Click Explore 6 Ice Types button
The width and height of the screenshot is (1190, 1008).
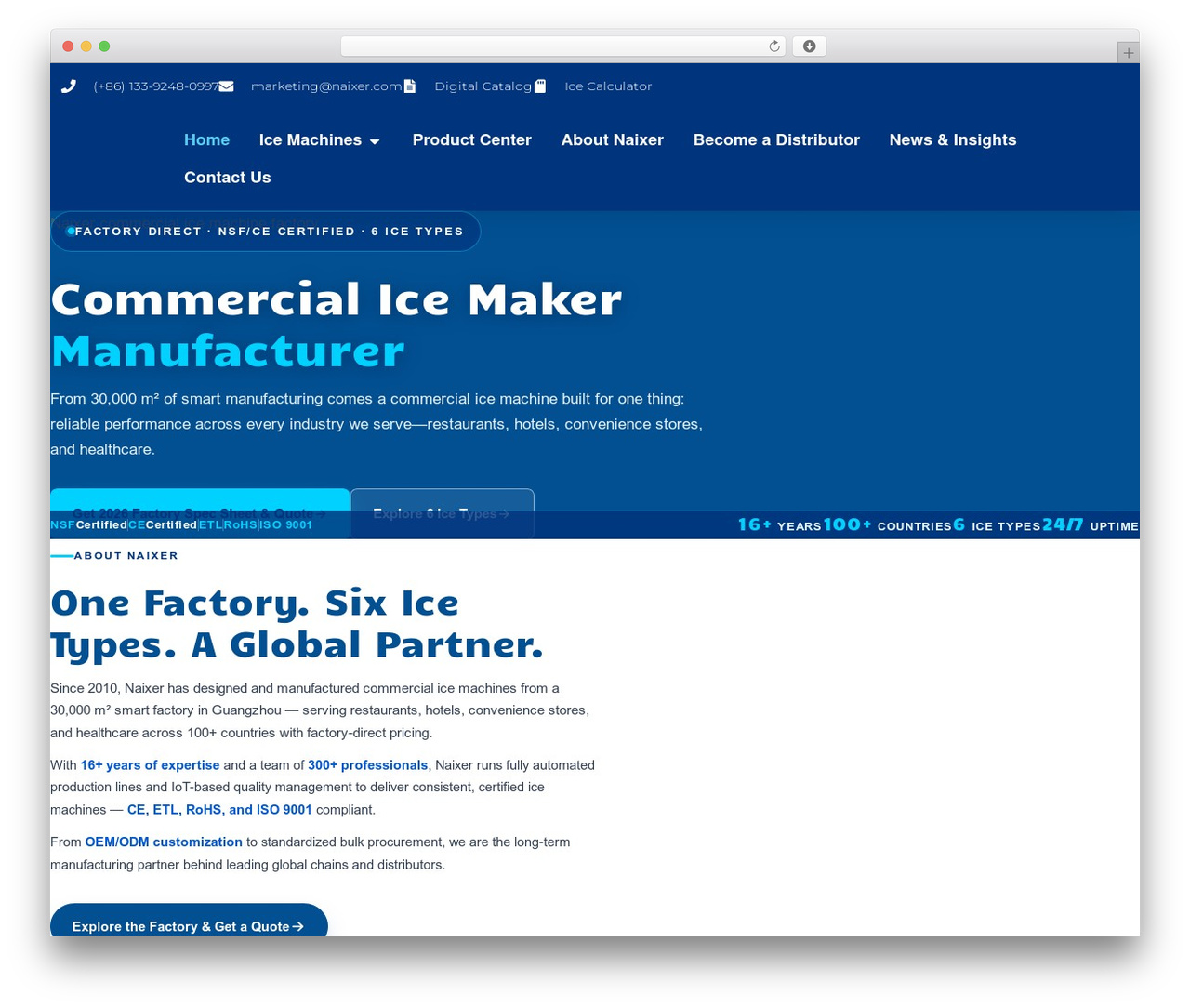pyautogui.click(x=442, y=512)
